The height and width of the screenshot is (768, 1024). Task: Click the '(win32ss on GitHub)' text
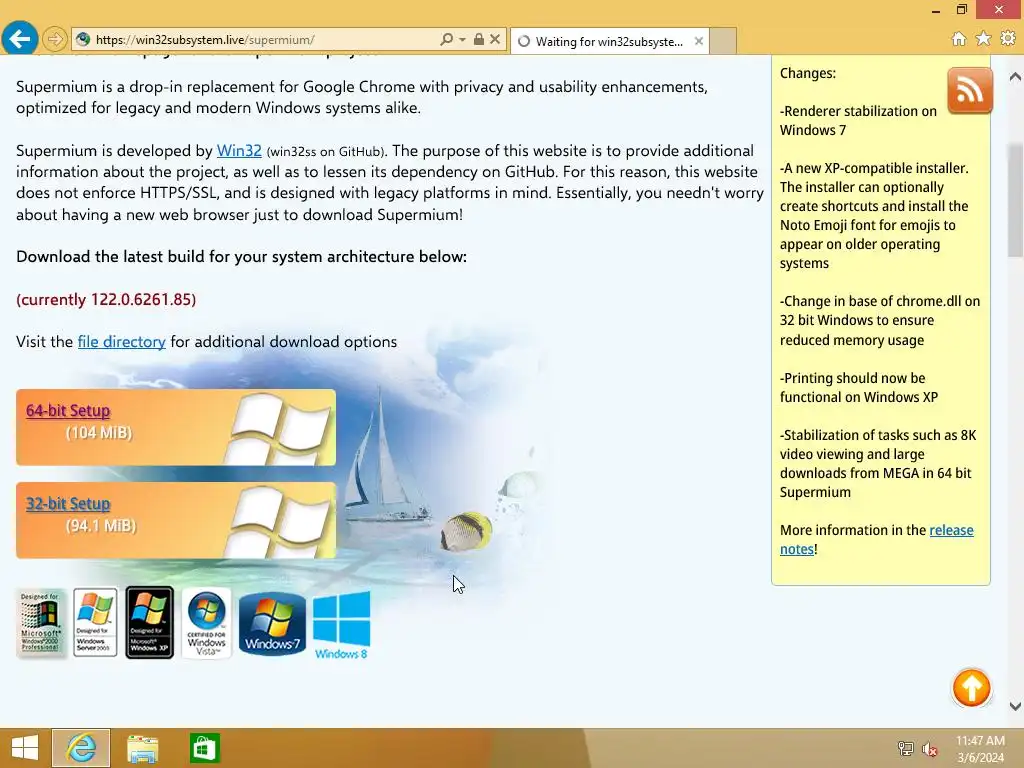(x=327, y=152)
